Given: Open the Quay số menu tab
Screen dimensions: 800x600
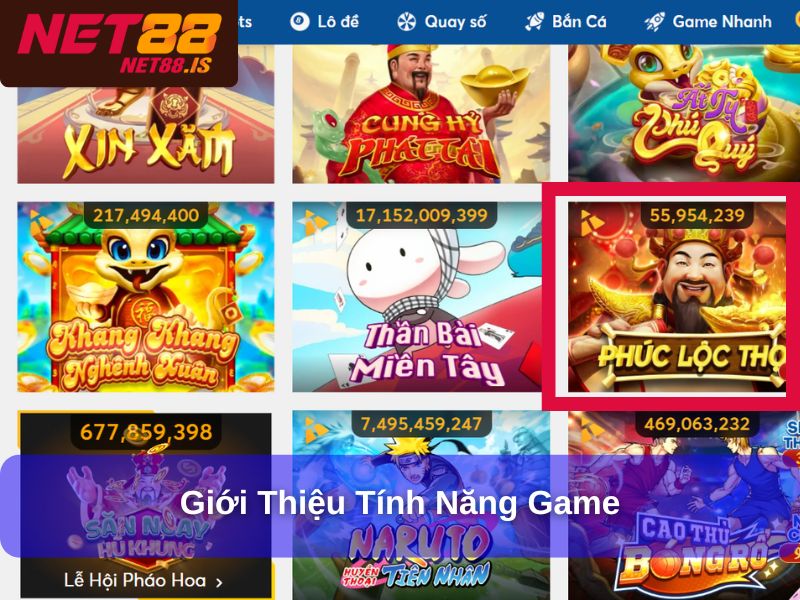Looking at the screenshot, I should pos(442,22).
